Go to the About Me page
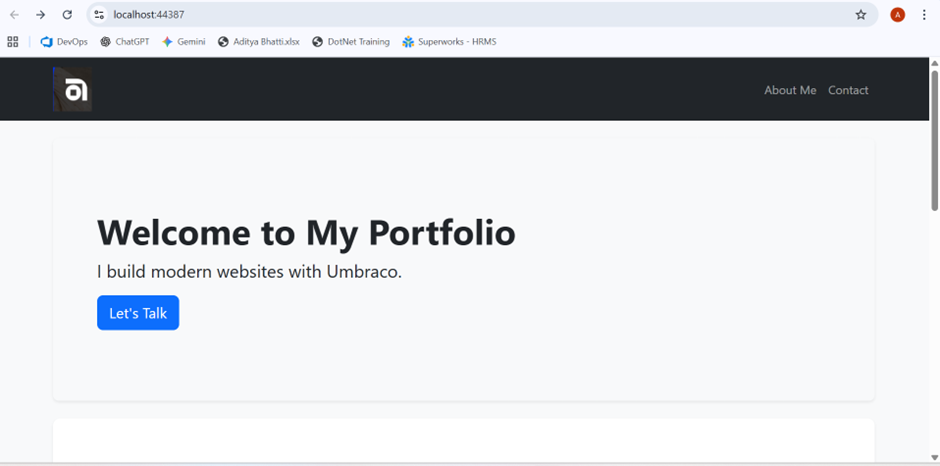 (790, 90)
